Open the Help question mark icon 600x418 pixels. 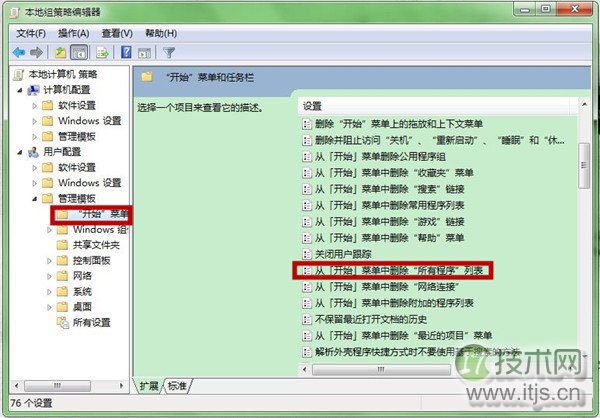click(x=126, y=52)
